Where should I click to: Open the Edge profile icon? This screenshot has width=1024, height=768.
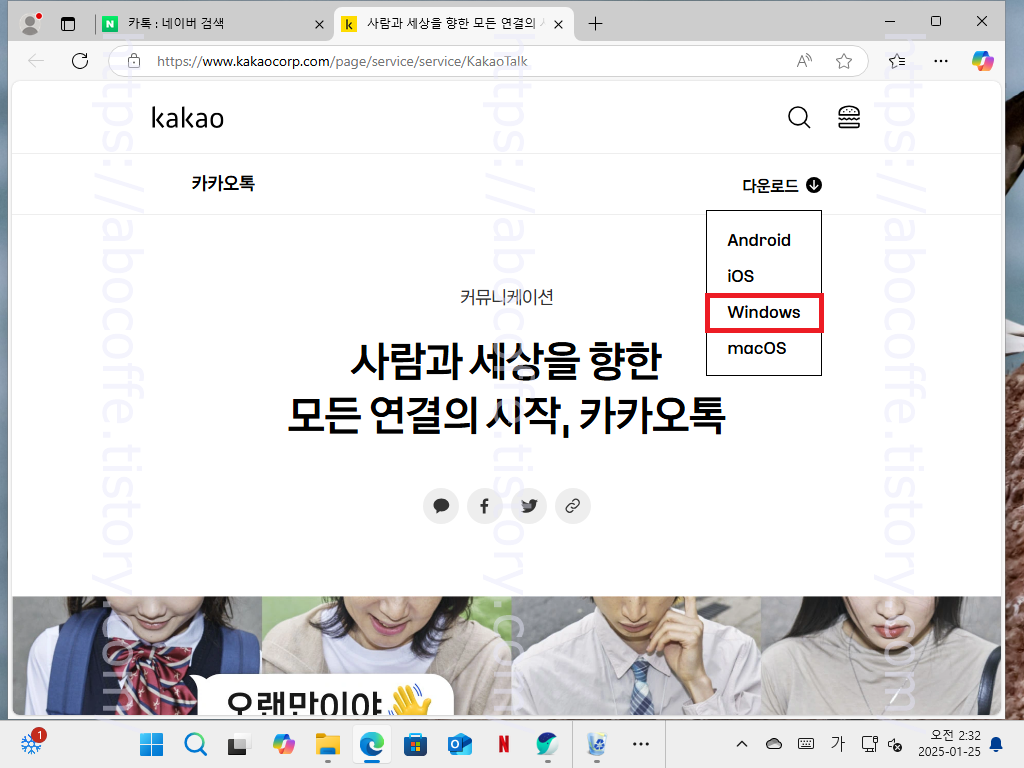click(30, 24)
